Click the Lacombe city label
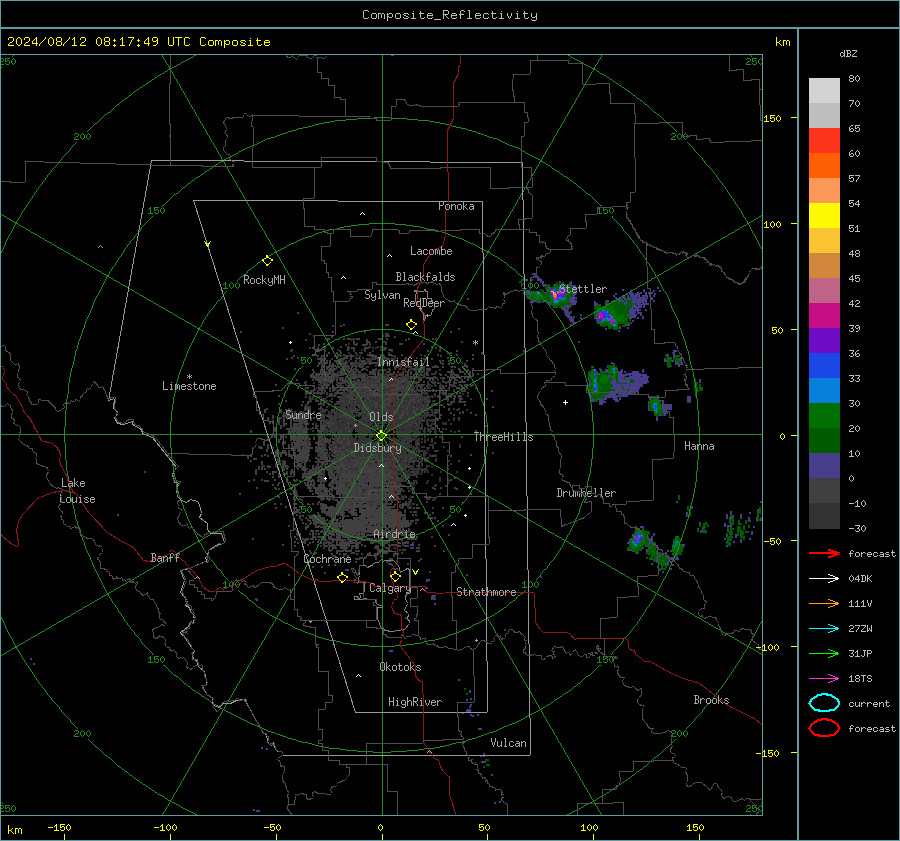The image size is (900, 841). pos(431,251)
